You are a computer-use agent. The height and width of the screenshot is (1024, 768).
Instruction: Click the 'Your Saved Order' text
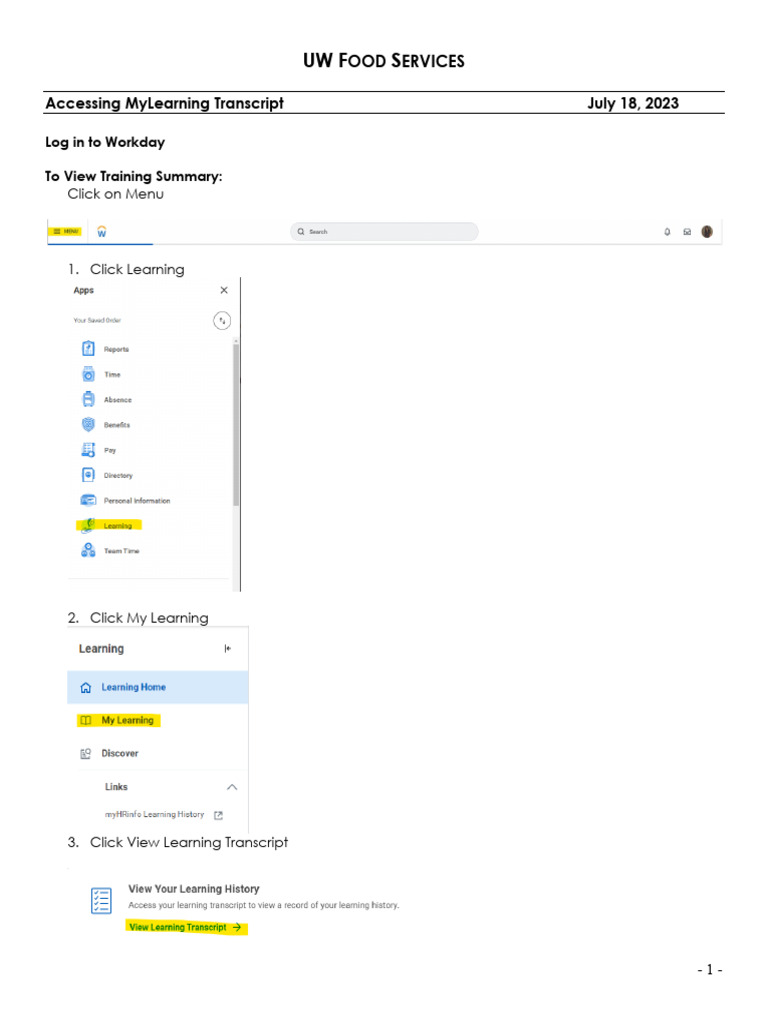pyautogui.click(x=97, y=321)
